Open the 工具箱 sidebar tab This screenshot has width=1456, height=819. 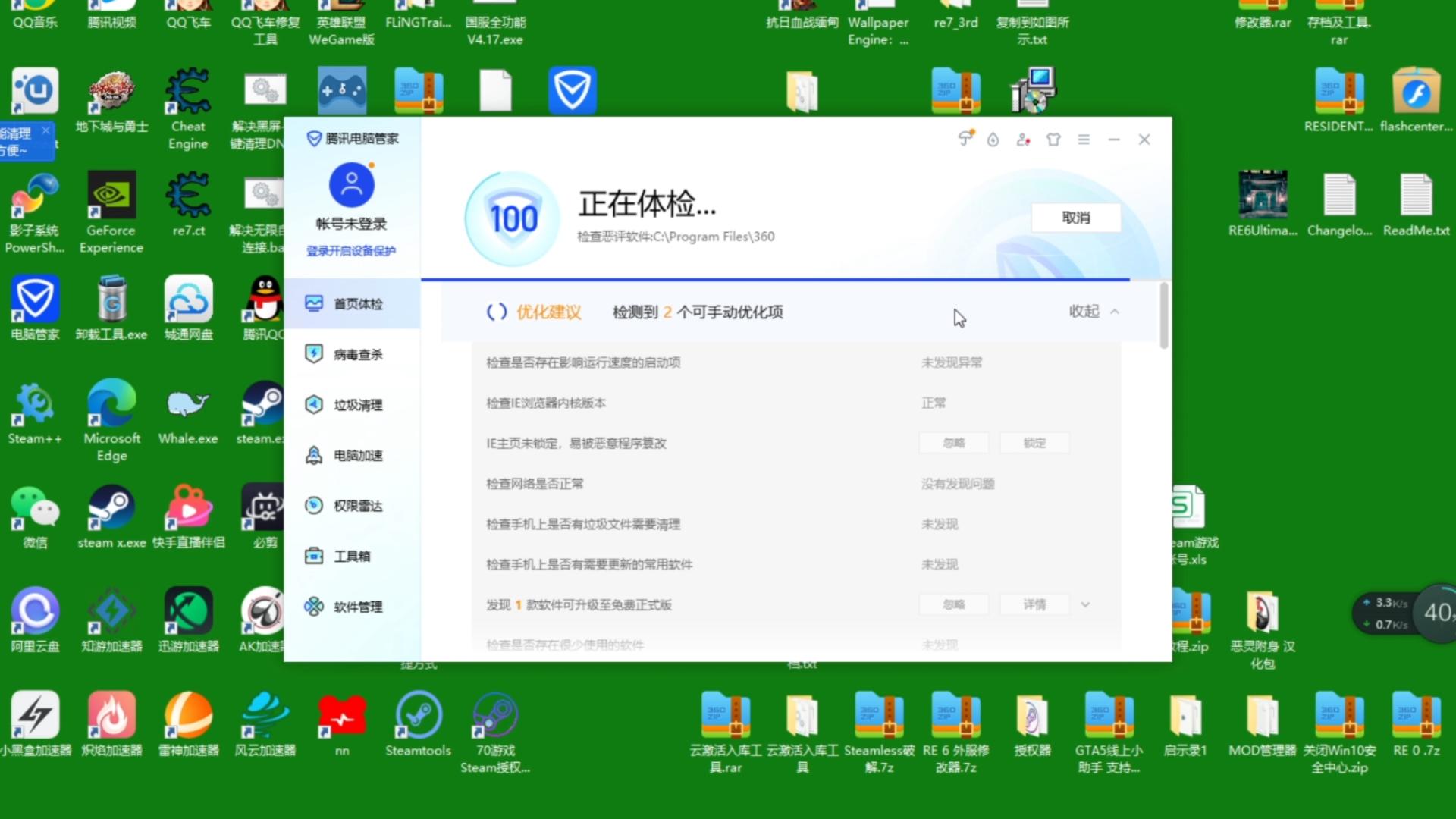pos(352,557)
